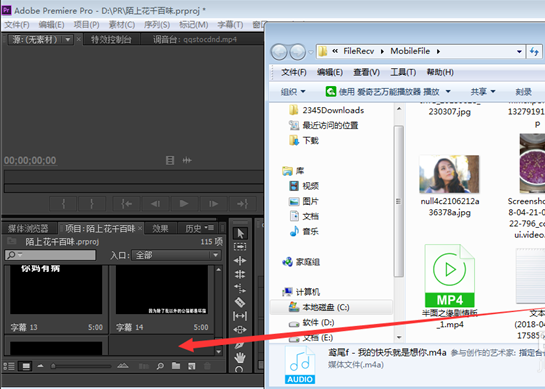Screen dimensions: 545x389
Task: Click the source monitor timecode 00;00;00;00
Action: pyautogui.click(x=30, y=161)
